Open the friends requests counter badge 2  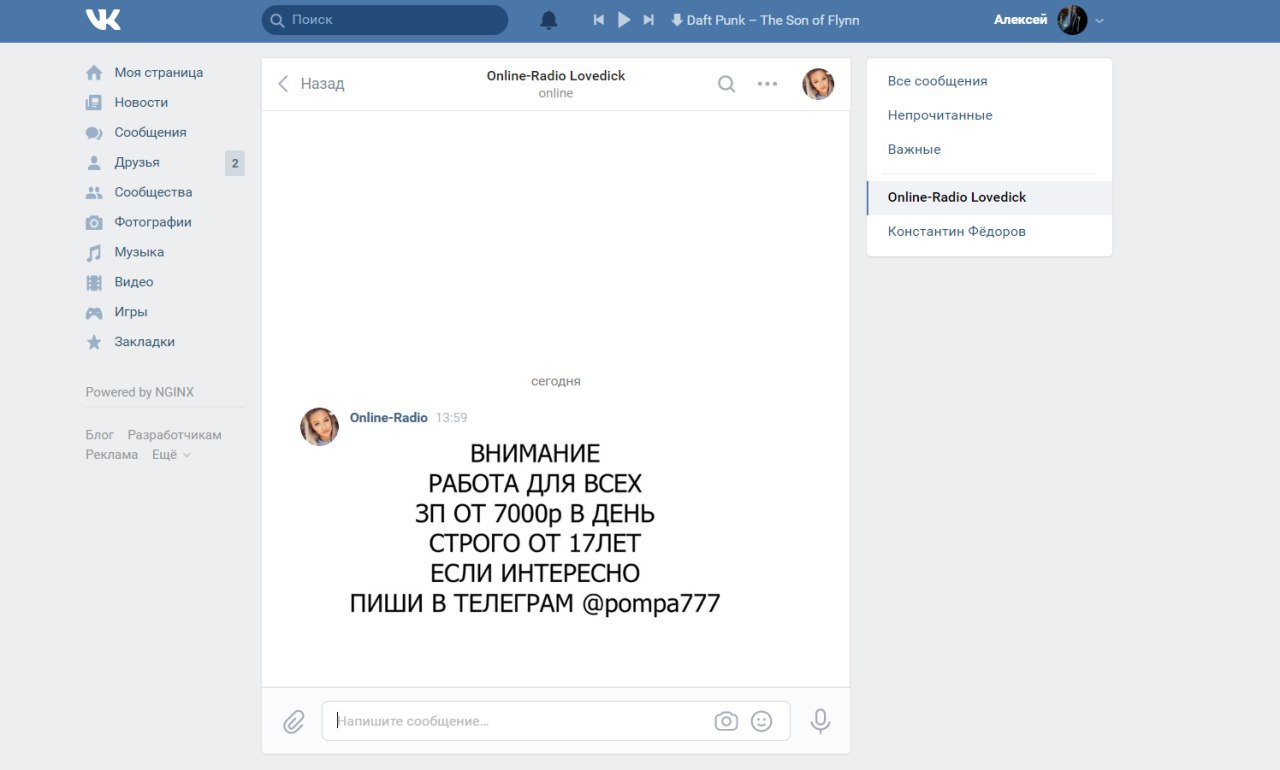pyautogui.click(x=235, y=163)
